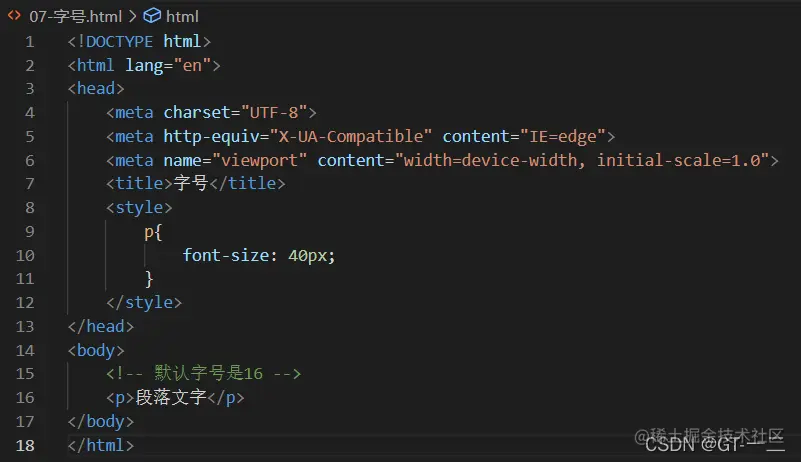The image size is (801, 462).
Task: Click the "viewport" name value
Action: pyautogui.click(x=259, y=160)
